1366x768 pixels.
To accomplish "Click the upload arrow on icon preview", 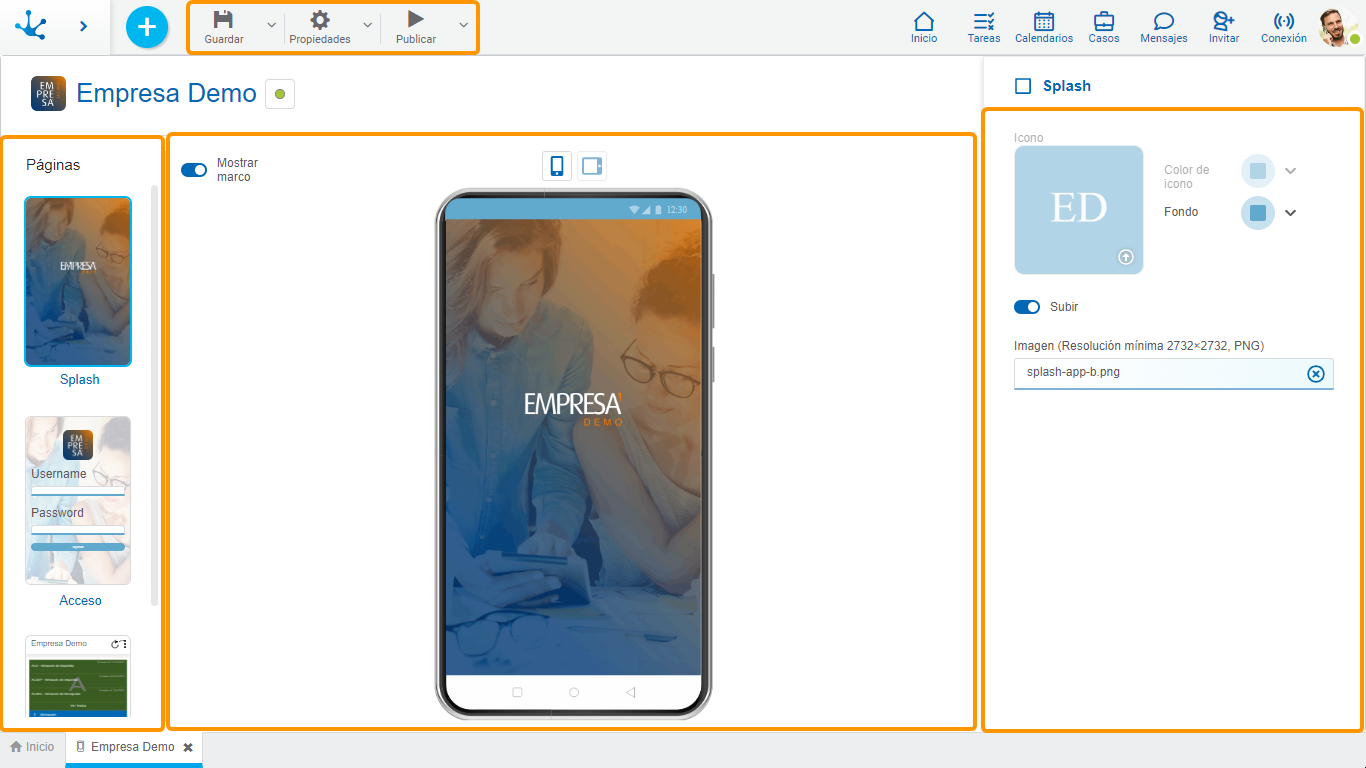I will click(x=1126, y=257).
